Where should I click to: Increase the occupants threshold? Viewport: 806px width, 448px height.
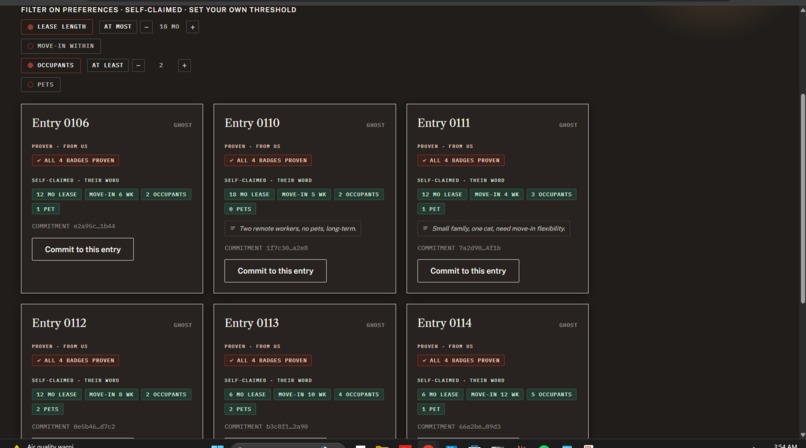185,65
